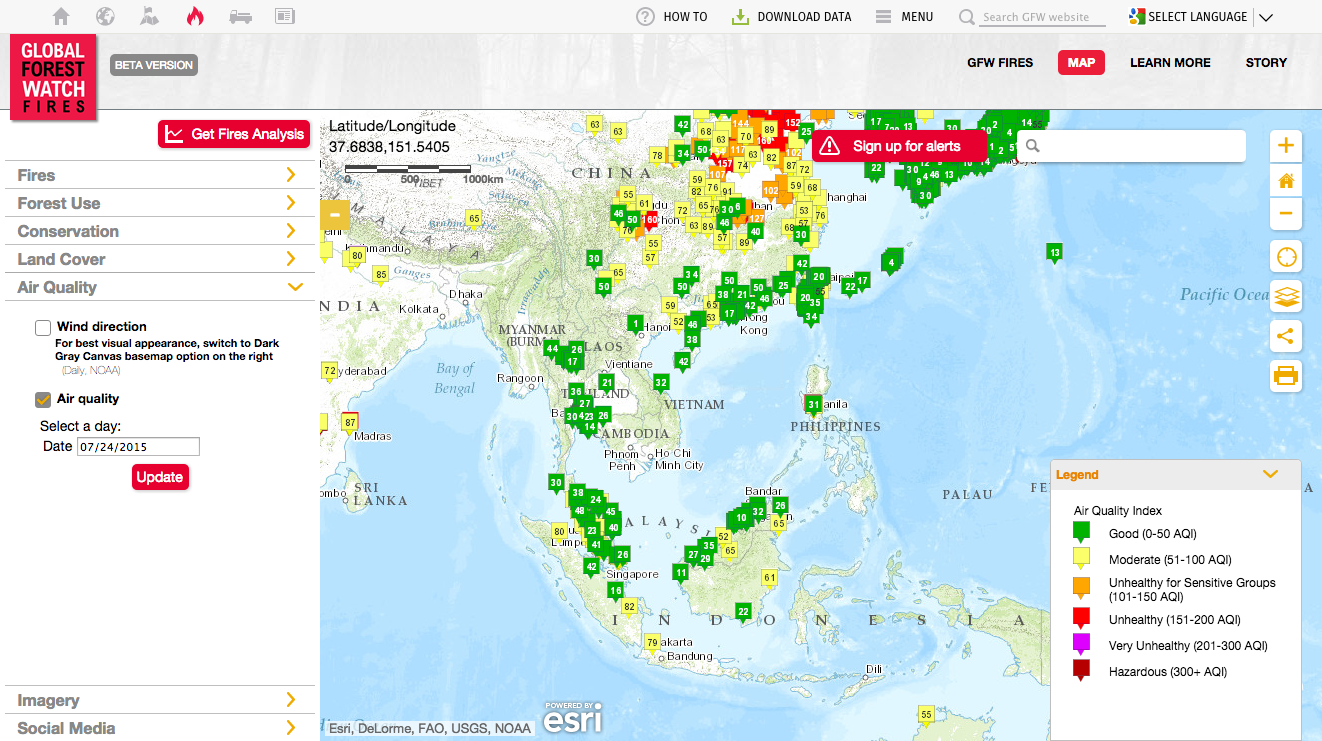Screen dimensions: 1322x741
Task: Enable the Wind direction checkbox
Action: (x=43, y=328)
